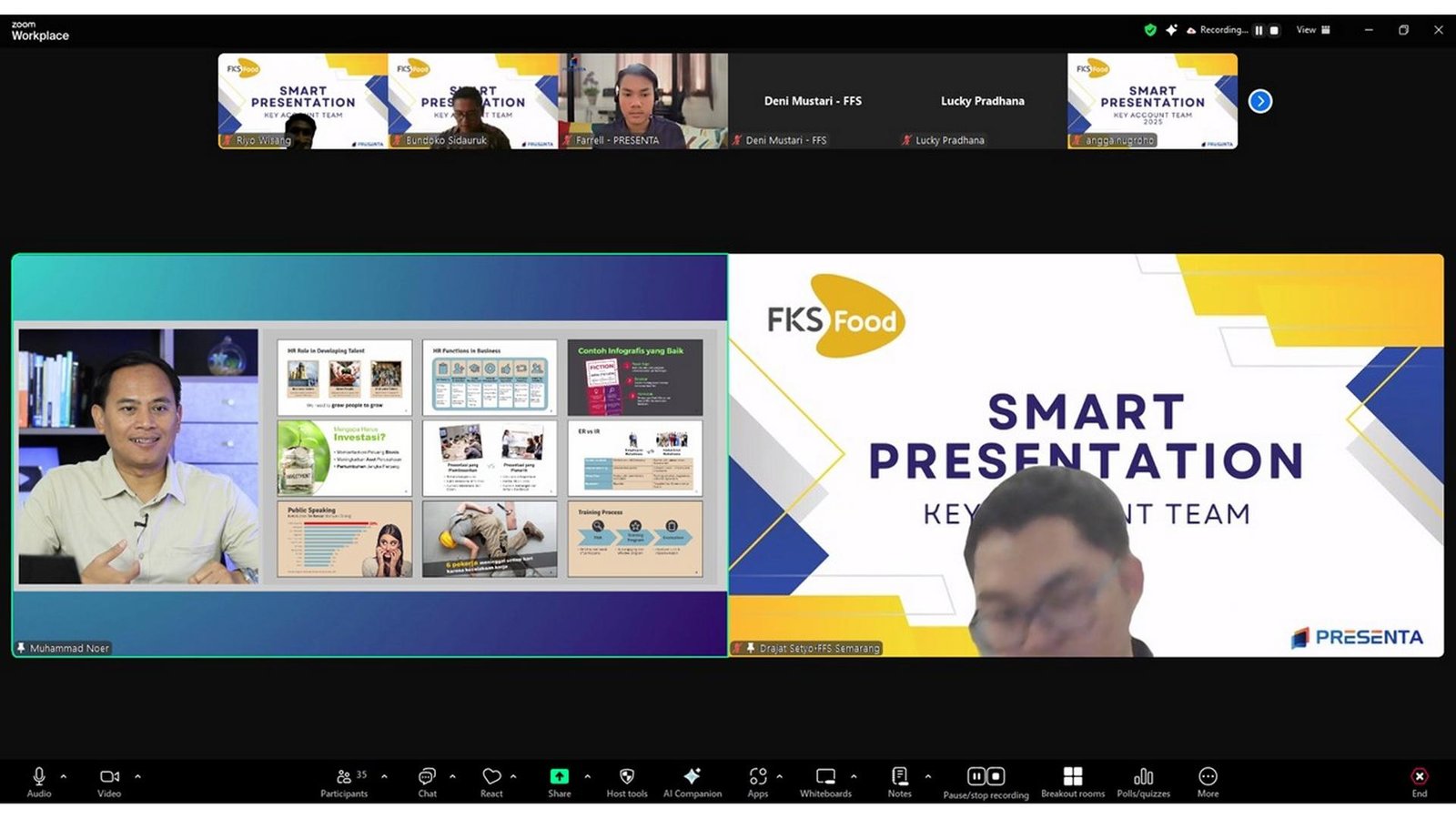Mute microphone with the Audio button
Image resolution: width=1456 pixels, height=819 pixels.
pos(39,781)
